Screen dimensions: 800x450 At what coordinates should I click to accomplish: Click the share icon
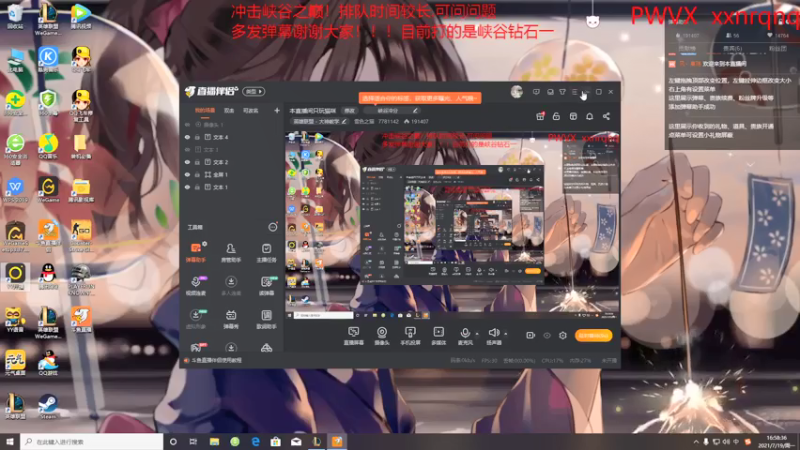[x=607, y=116]
